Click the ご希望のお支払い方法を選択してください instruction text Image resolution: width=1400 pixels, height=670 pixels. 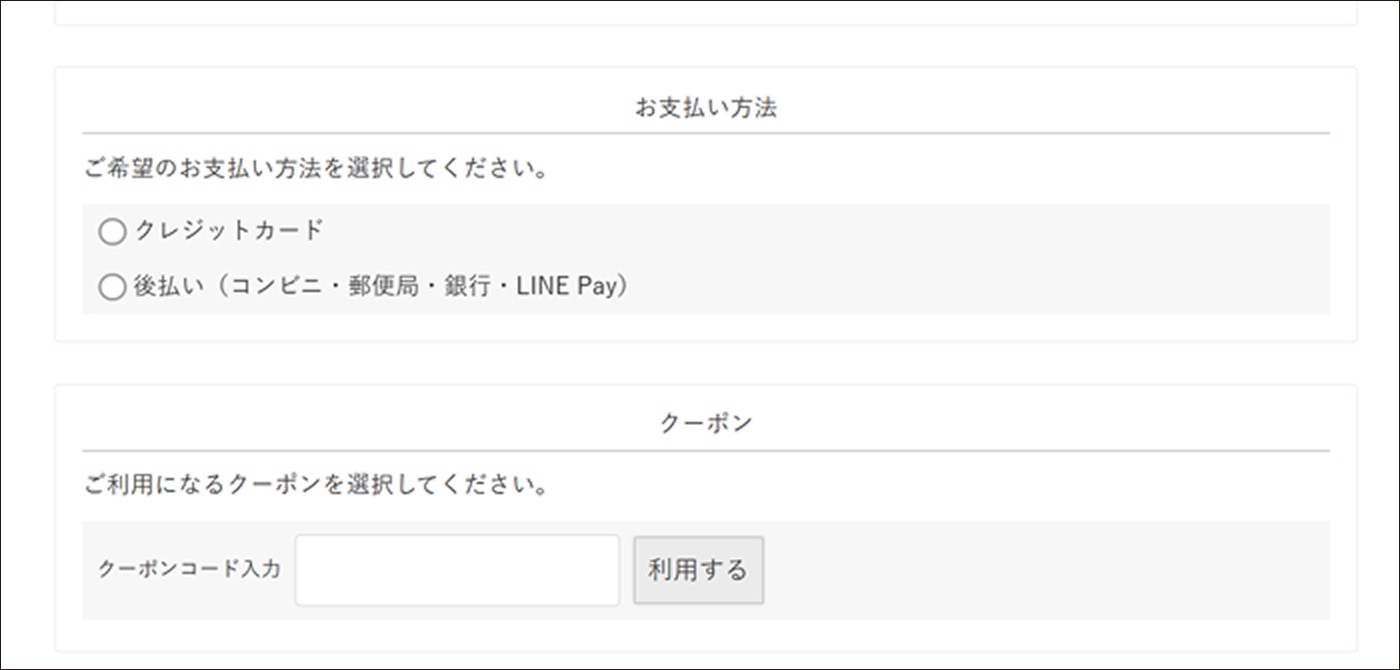tap(317, 169)
